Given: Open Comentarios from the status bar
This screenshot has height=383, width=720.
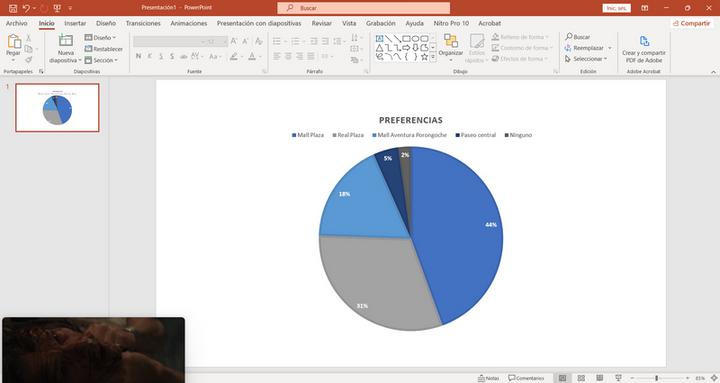Looking at the screenshot, I should [x=526, y=378].
